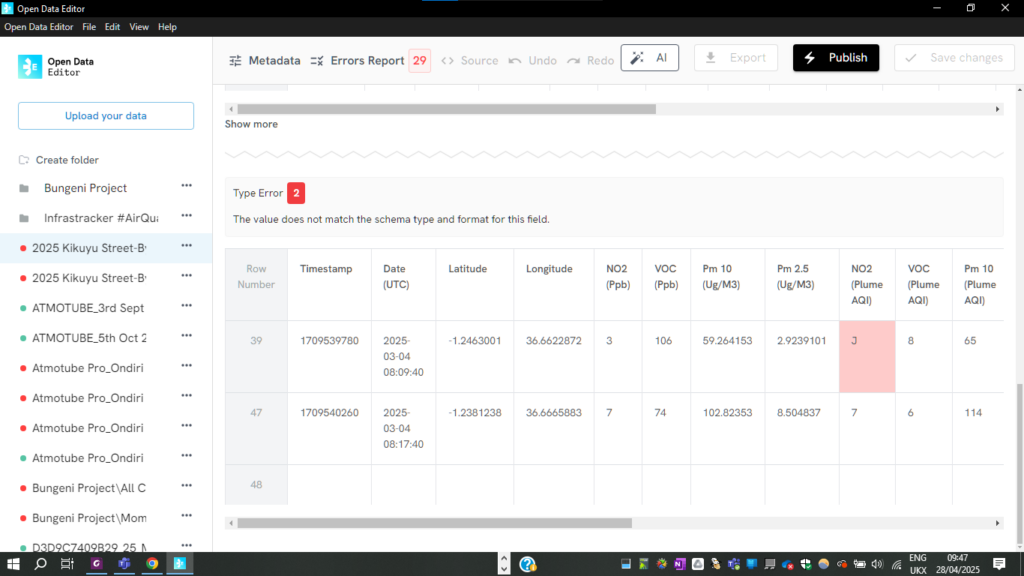Click the Type Error count badge
This screenshot has height=576, width=1024.
tap(296, 193)
